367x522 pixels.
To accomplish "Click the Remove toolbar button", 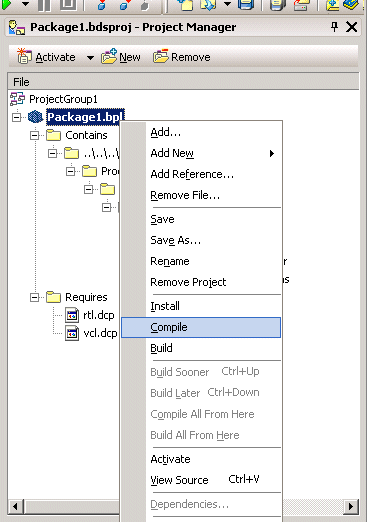I will [182, 57].
